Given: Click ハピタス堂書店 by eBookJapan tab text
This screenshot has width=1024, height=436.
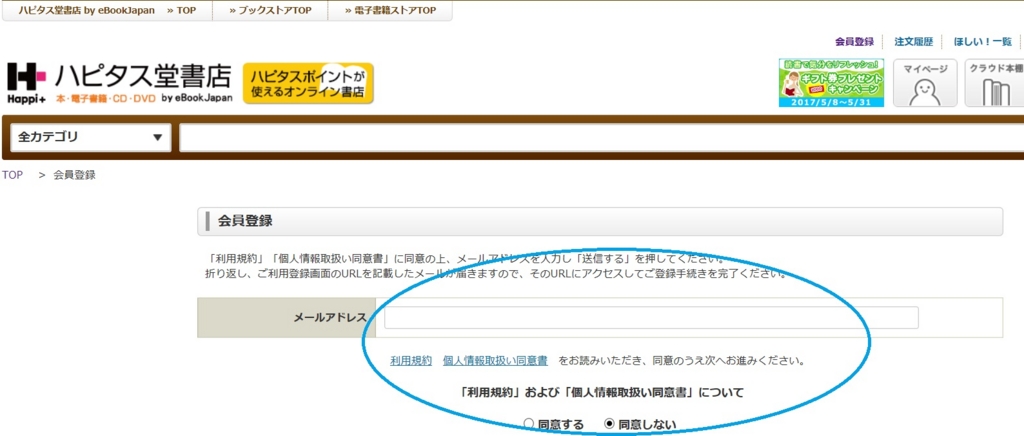Looking at the screenshot, I should pos(86,10).
